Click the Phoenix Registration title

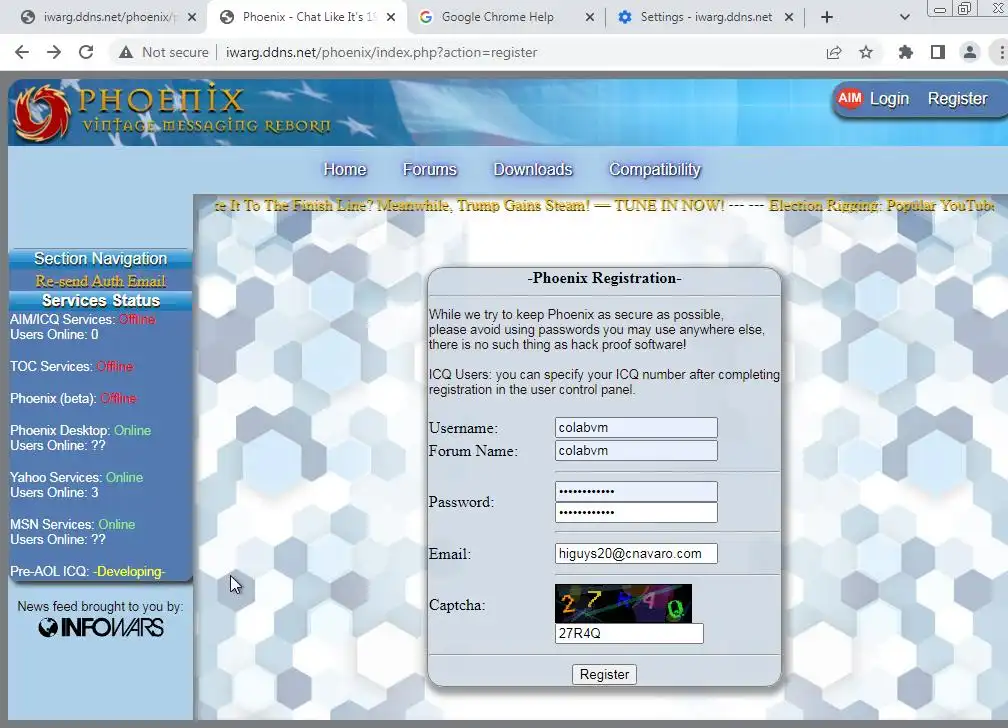click(604, 278)
